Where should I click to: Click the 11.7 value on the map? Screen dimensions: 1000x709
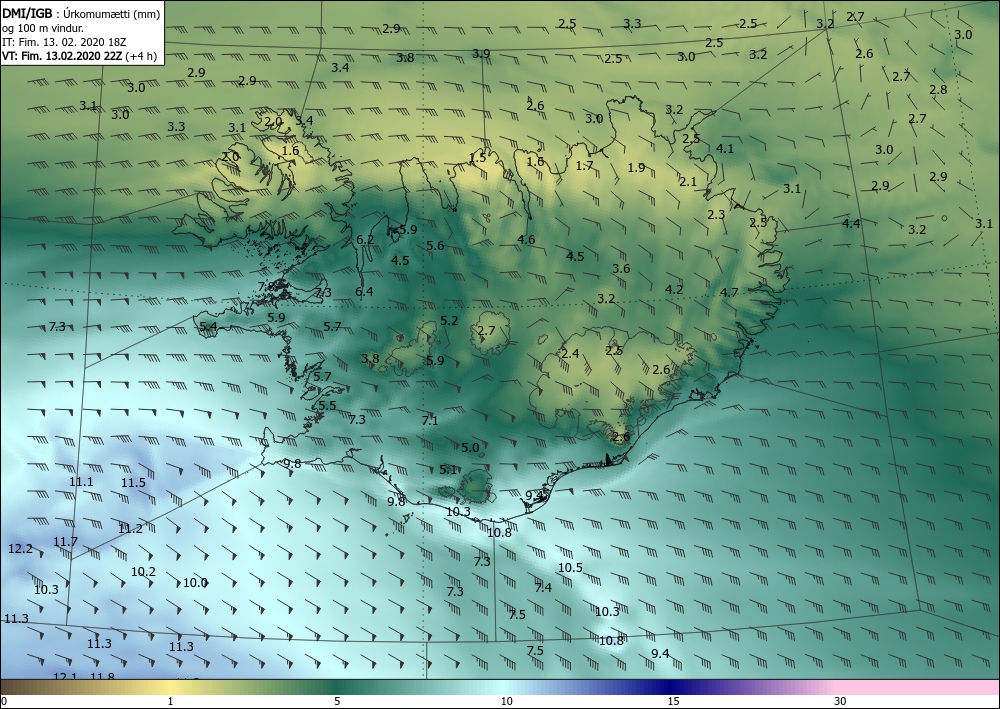click(x=65, y=541)
